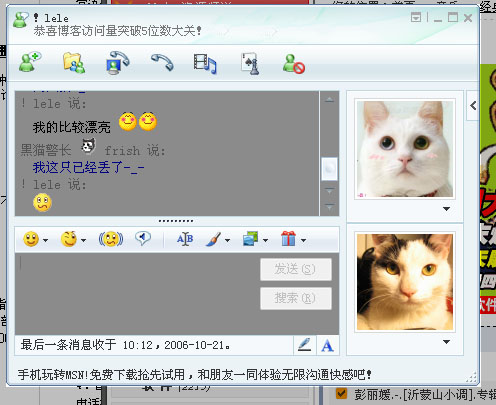Start a voice call with phone icon

tap(162, 62)
